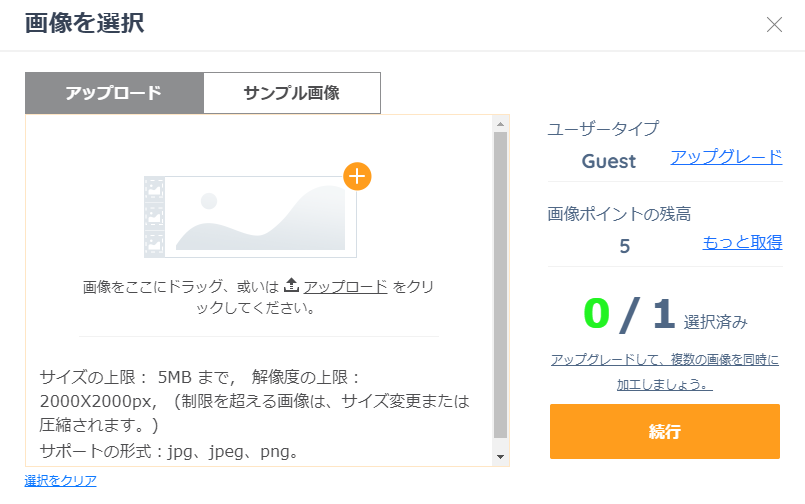Click the orange plus add-image icon
805x504 pixels.
click(x=357, y=176)
